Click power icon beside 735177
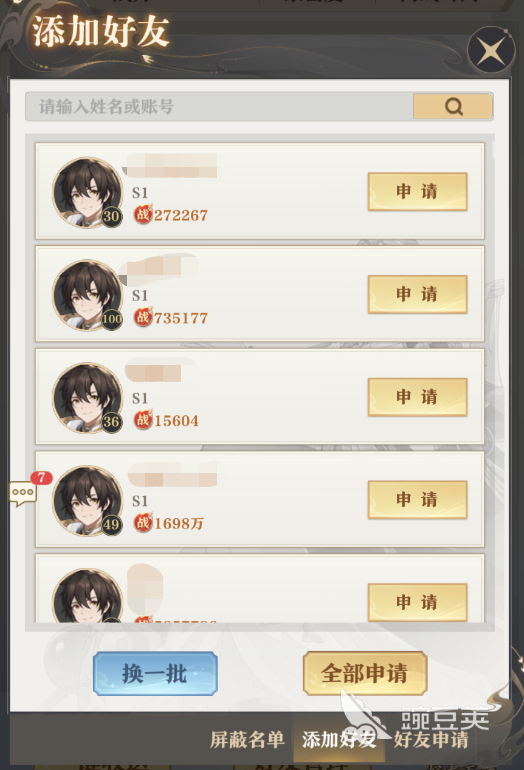The image size is (524, 770). pyautogui.click(x=143, y=317)
